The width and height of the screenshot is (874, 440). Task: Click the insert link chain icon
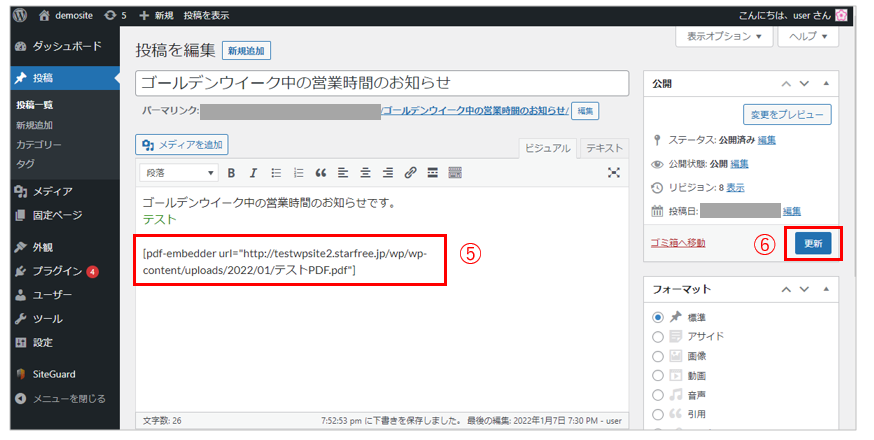410,172
